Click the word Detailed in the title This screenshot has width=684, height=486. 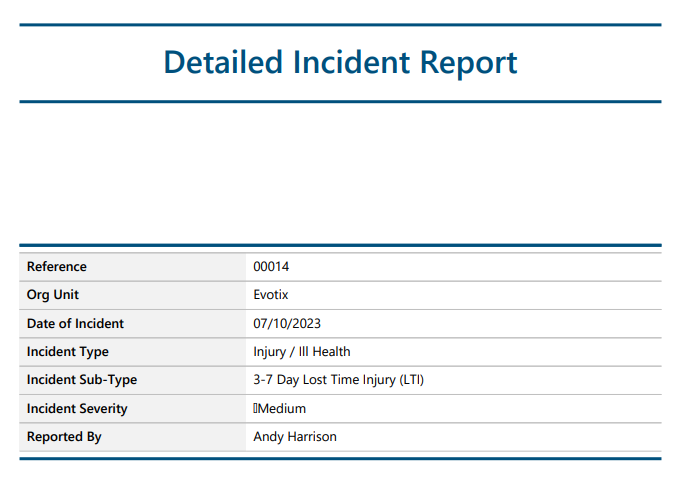pos(223,63)
